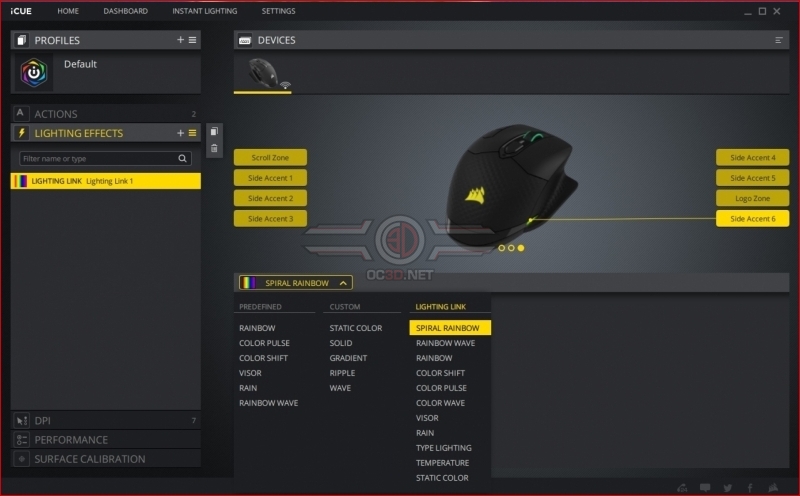Screen dimensions: 800x496
Task: Choose custom Static Color effect
Action: click(356, 328)
